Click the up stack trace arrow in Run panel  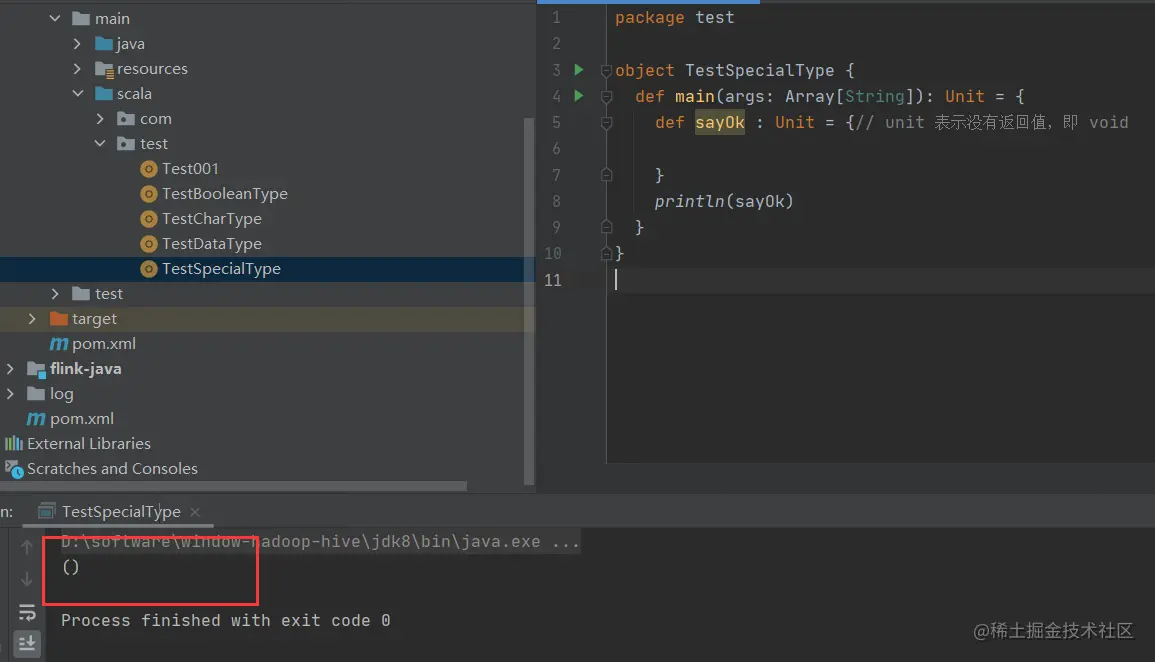[x=27, y=547]
